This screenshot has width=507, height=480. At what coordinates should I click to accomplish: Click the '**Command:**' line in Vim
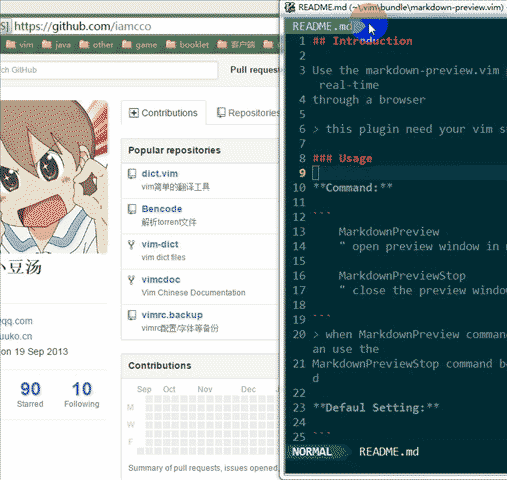pyautogui.click(x=353, y=188)
